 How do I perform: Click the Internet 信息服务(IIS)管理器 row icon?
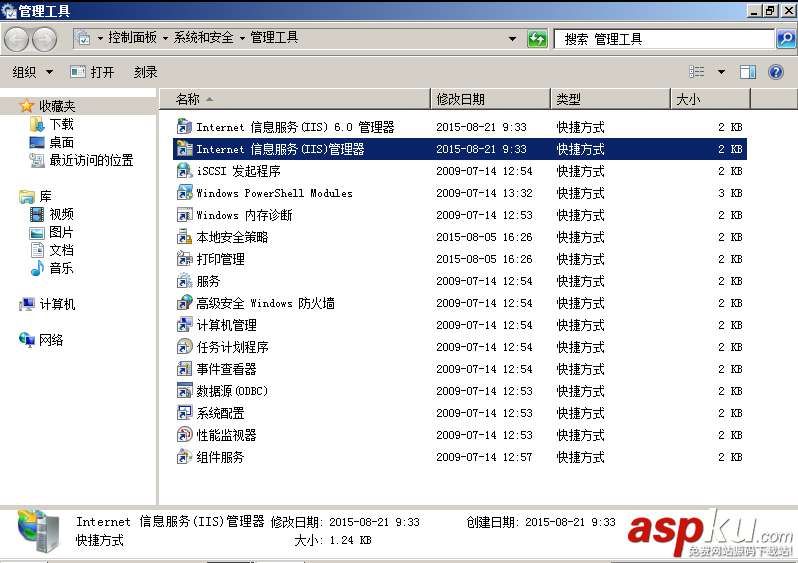[x=184, y=149]
